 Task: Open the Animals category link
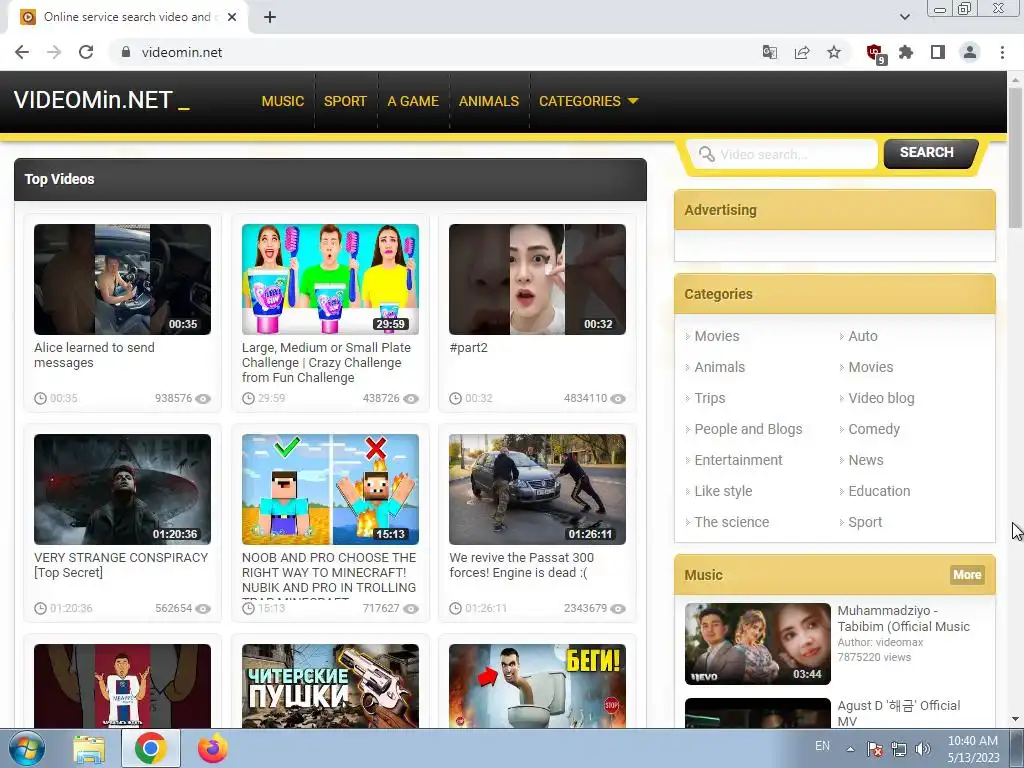[720, 367]
